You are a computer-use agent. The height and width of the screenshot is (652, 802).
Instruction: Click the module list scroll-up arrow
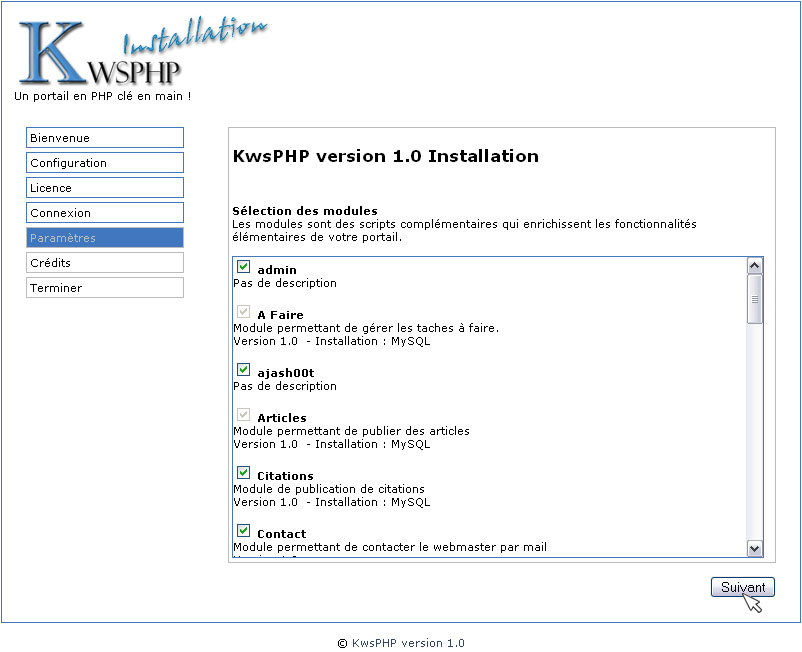tap(755, 265)
